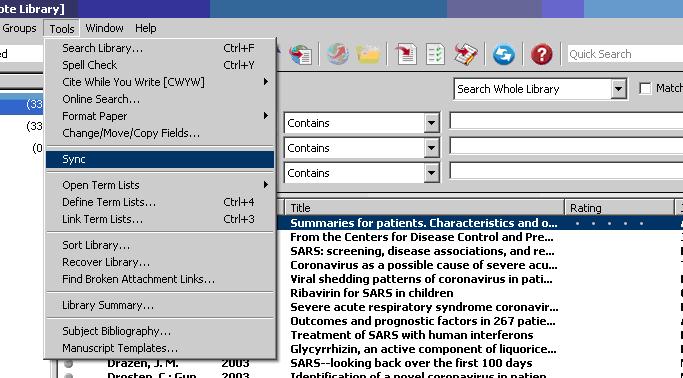Select 'Outcomes and prognostic factors in 267' row
Screen dimensions: 683x378
423,321
